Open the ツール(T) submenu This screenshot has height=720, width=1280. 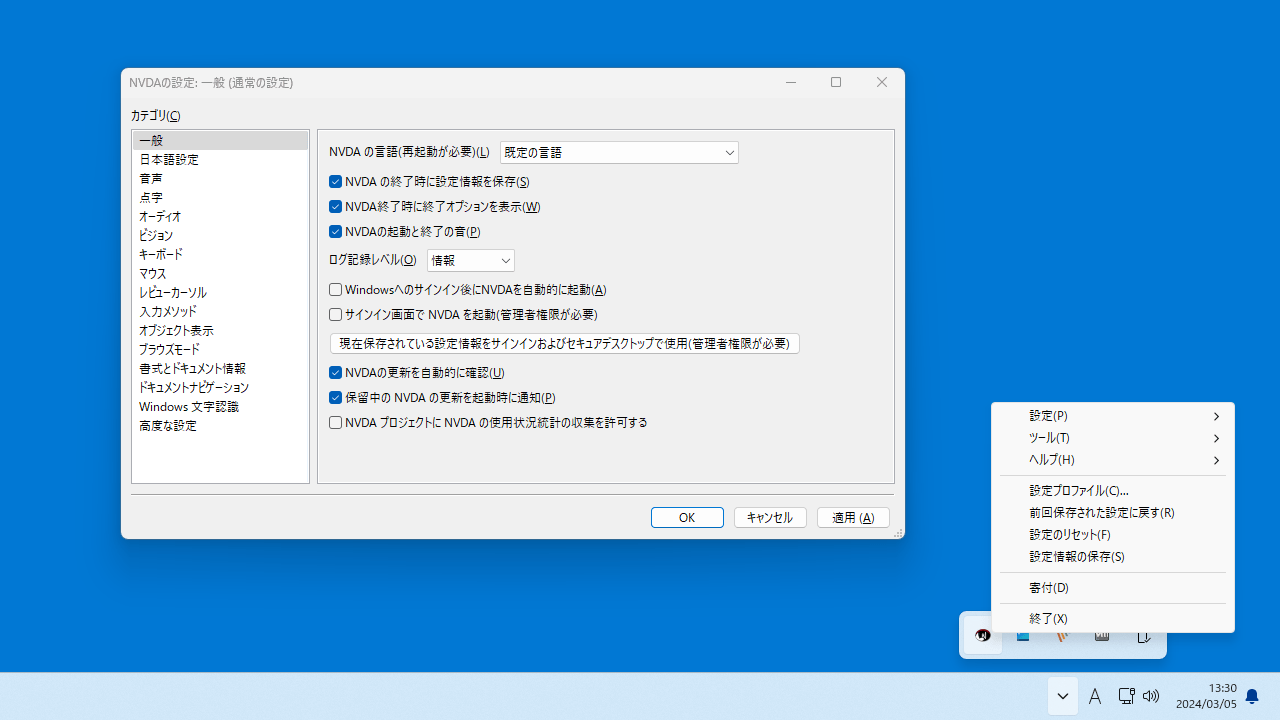1113,438
